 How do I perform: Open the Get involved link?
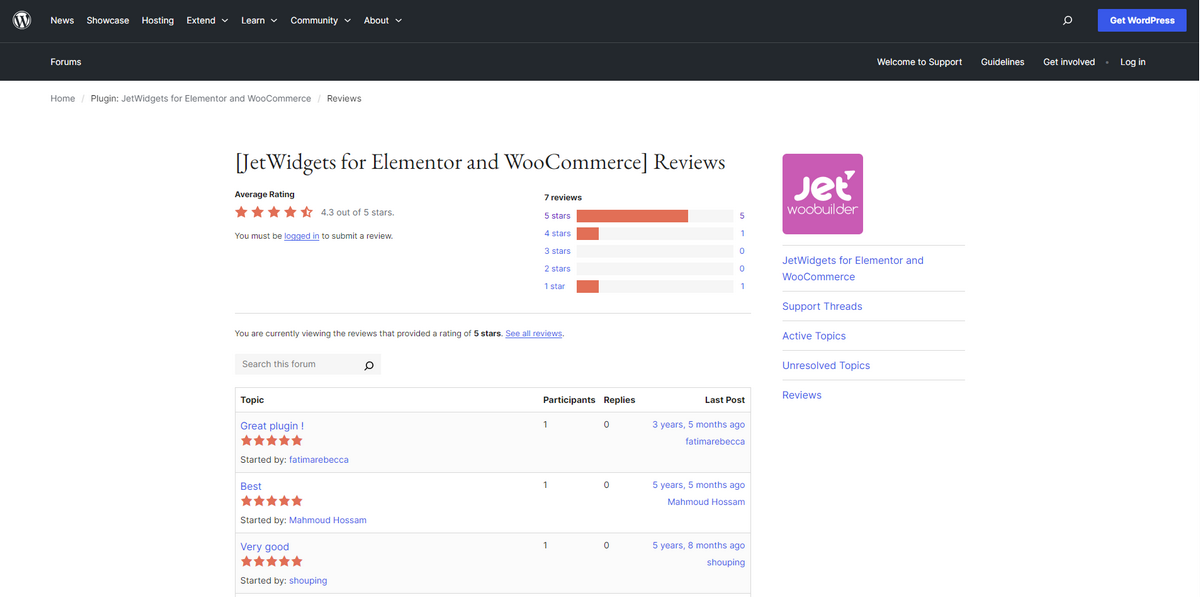[x=1069, y=62]
